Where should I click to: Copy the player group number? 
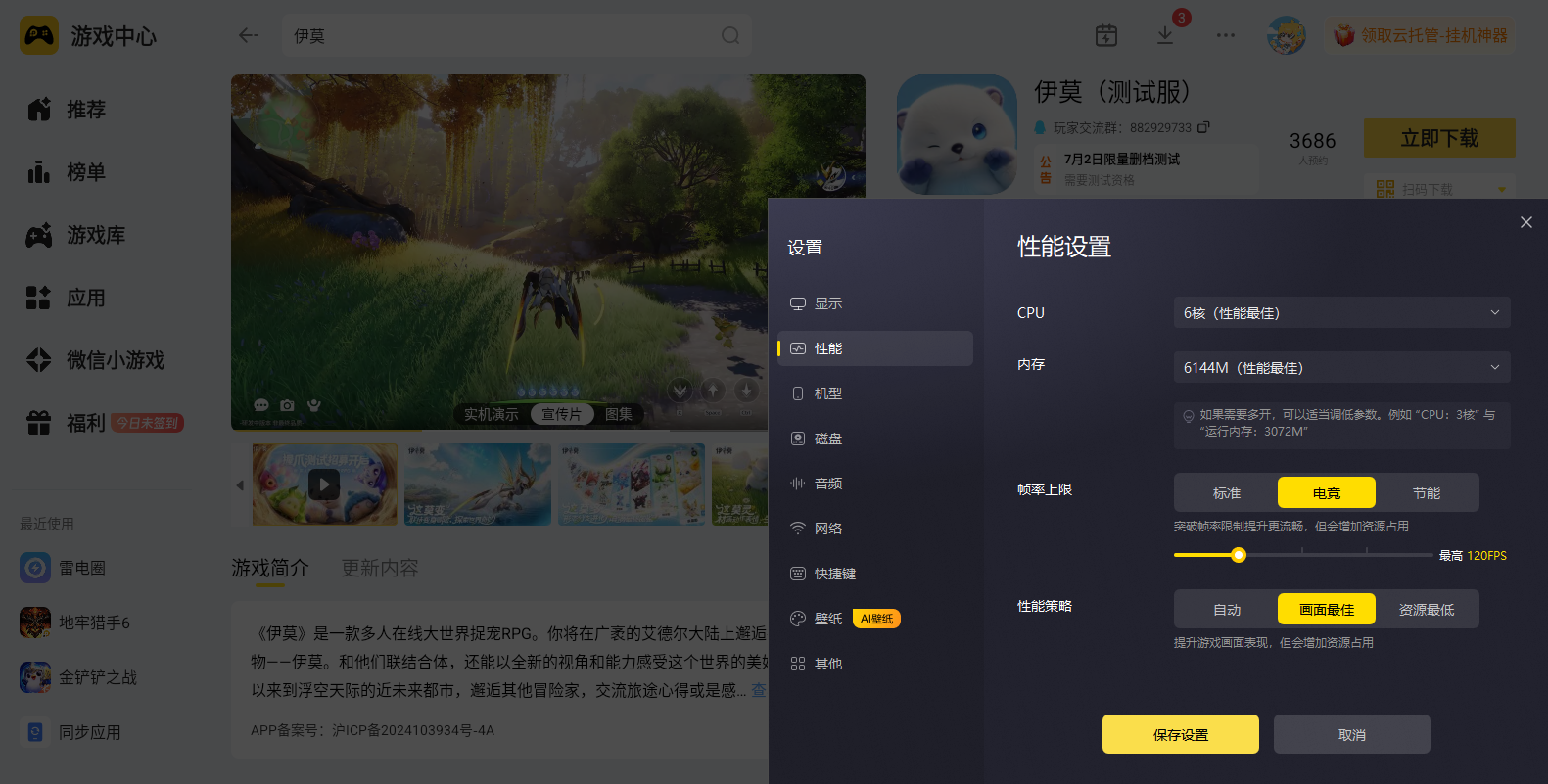click(1203, 127)
